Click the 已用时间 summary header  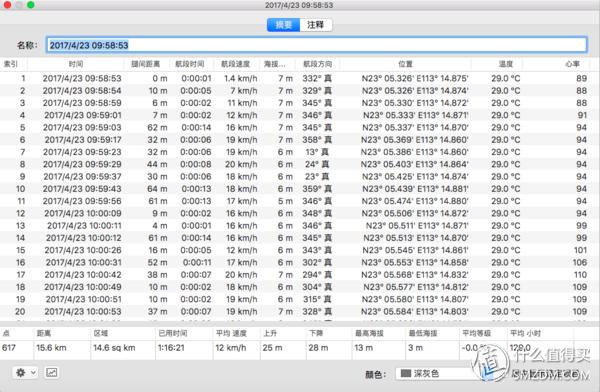(x=173, y=333)
